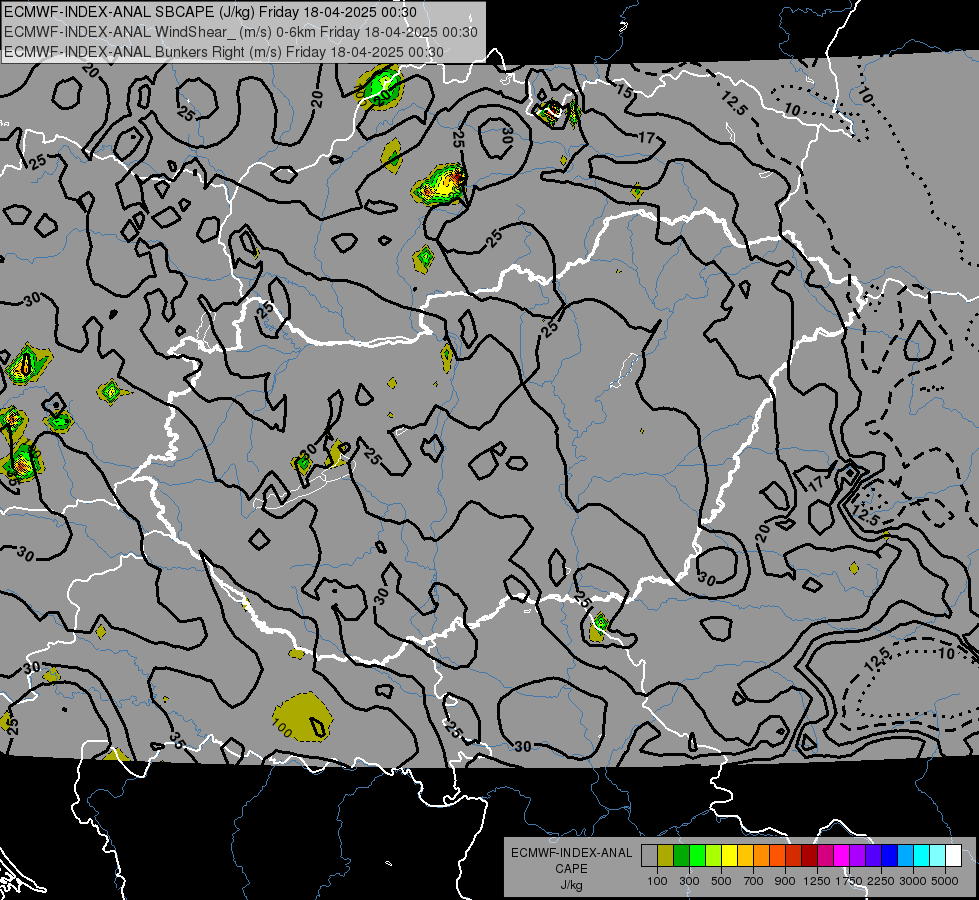The height and width of the screenshot is (900, 979).
Task: Select the dark green legend swatch
Action: point(681,856)
